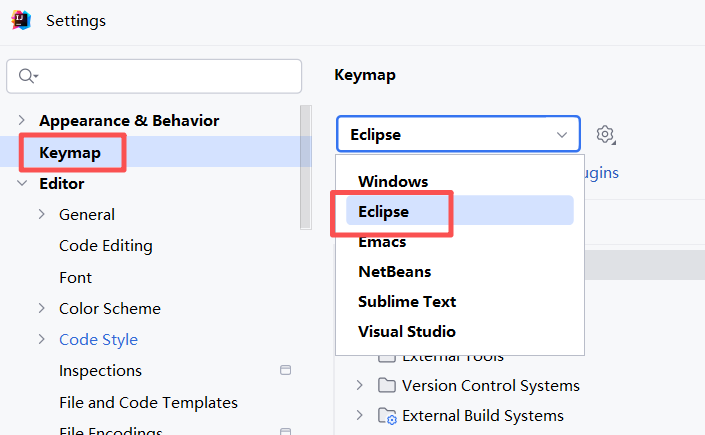
Task: Click the External Build Systems folder icon
Action: click(387, 416)
